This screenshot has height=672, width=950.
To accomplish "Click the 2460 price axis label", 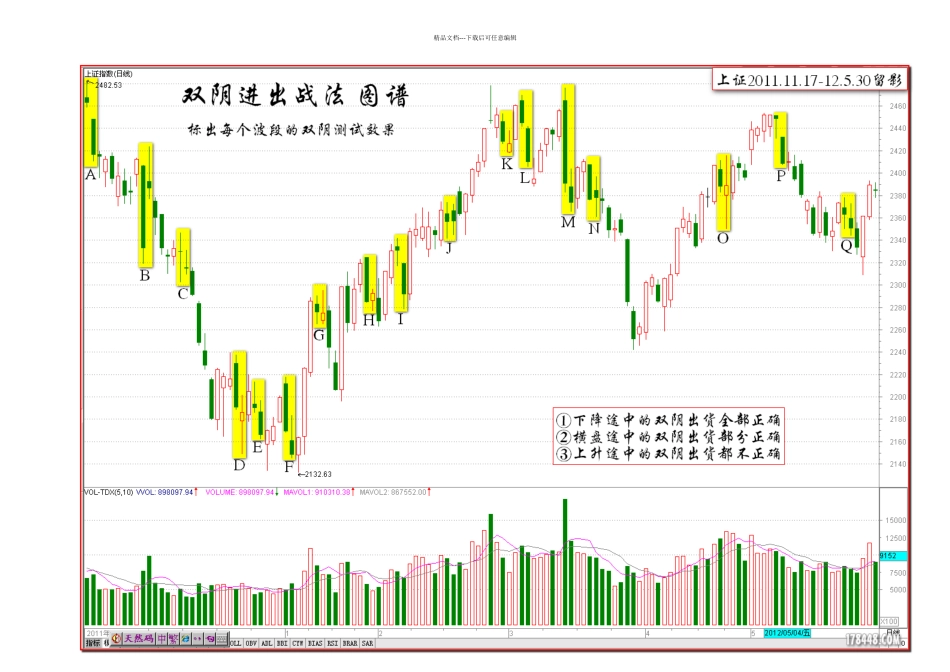I will pyautogui.click(x=897, y=106).
